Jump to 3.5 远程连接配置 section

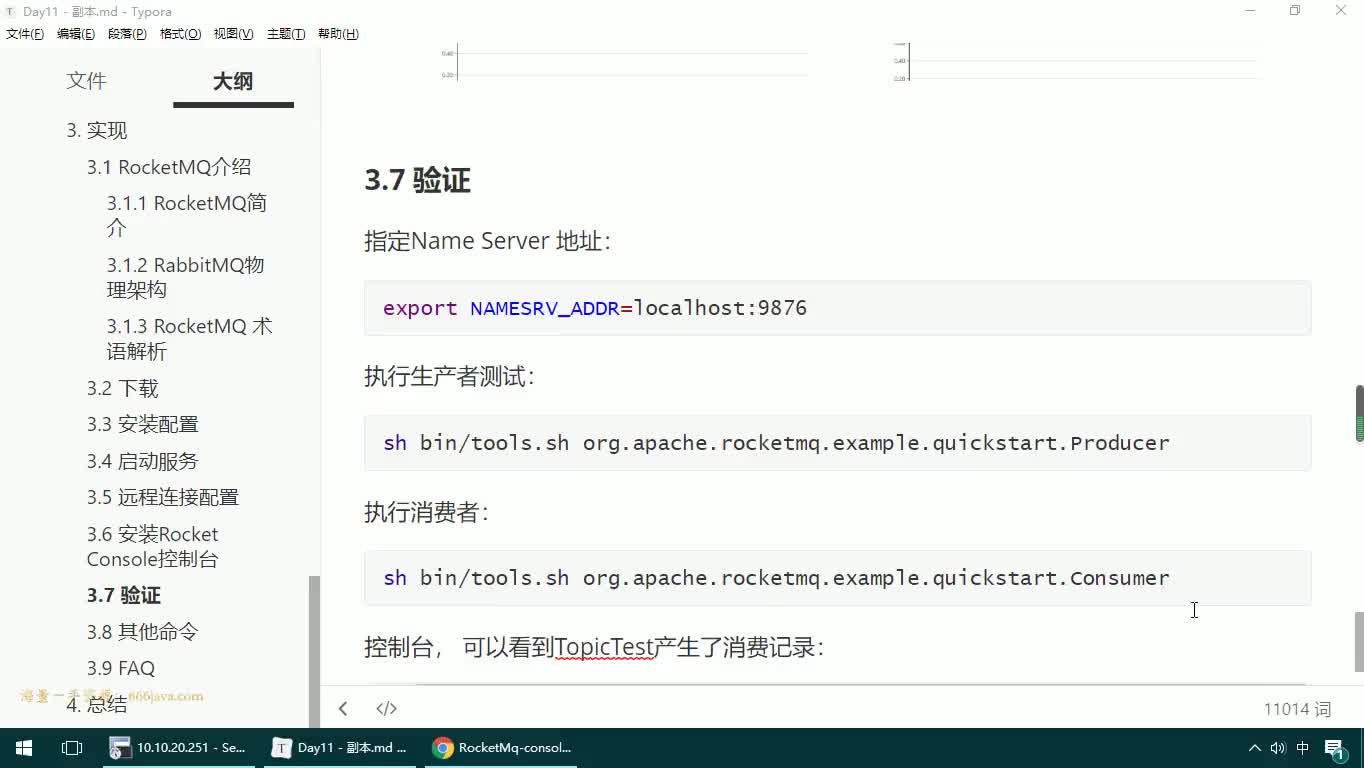(x=163, y=497)
